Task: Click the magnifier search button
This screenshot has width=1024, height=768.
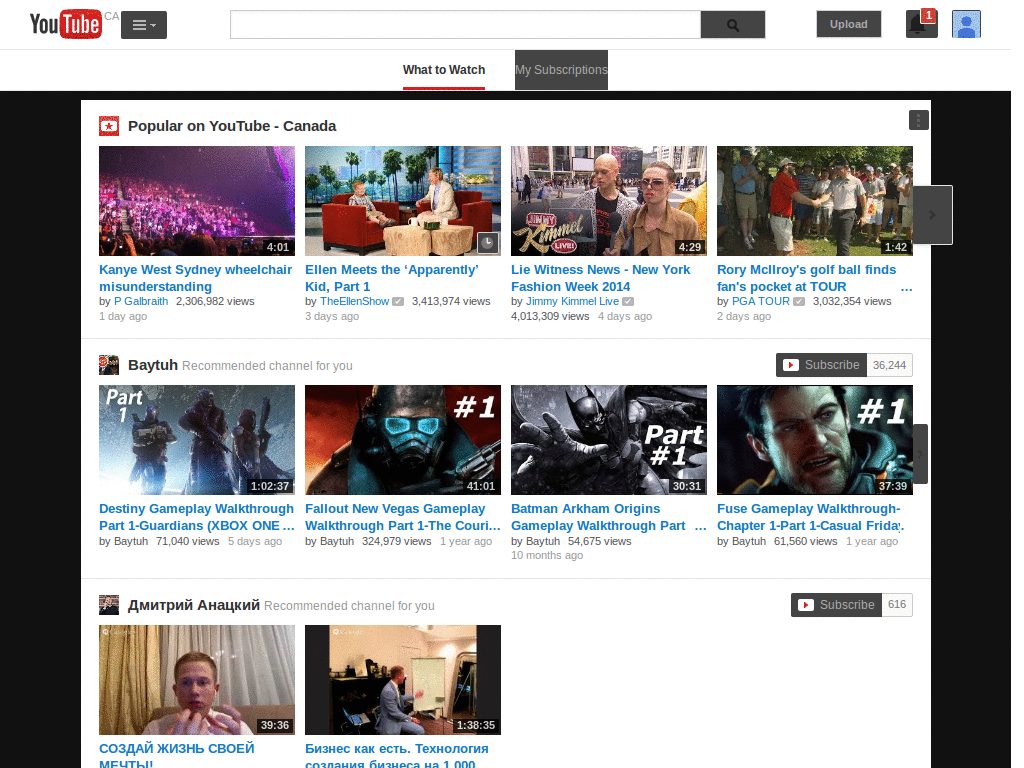Action: coord(733,25)
